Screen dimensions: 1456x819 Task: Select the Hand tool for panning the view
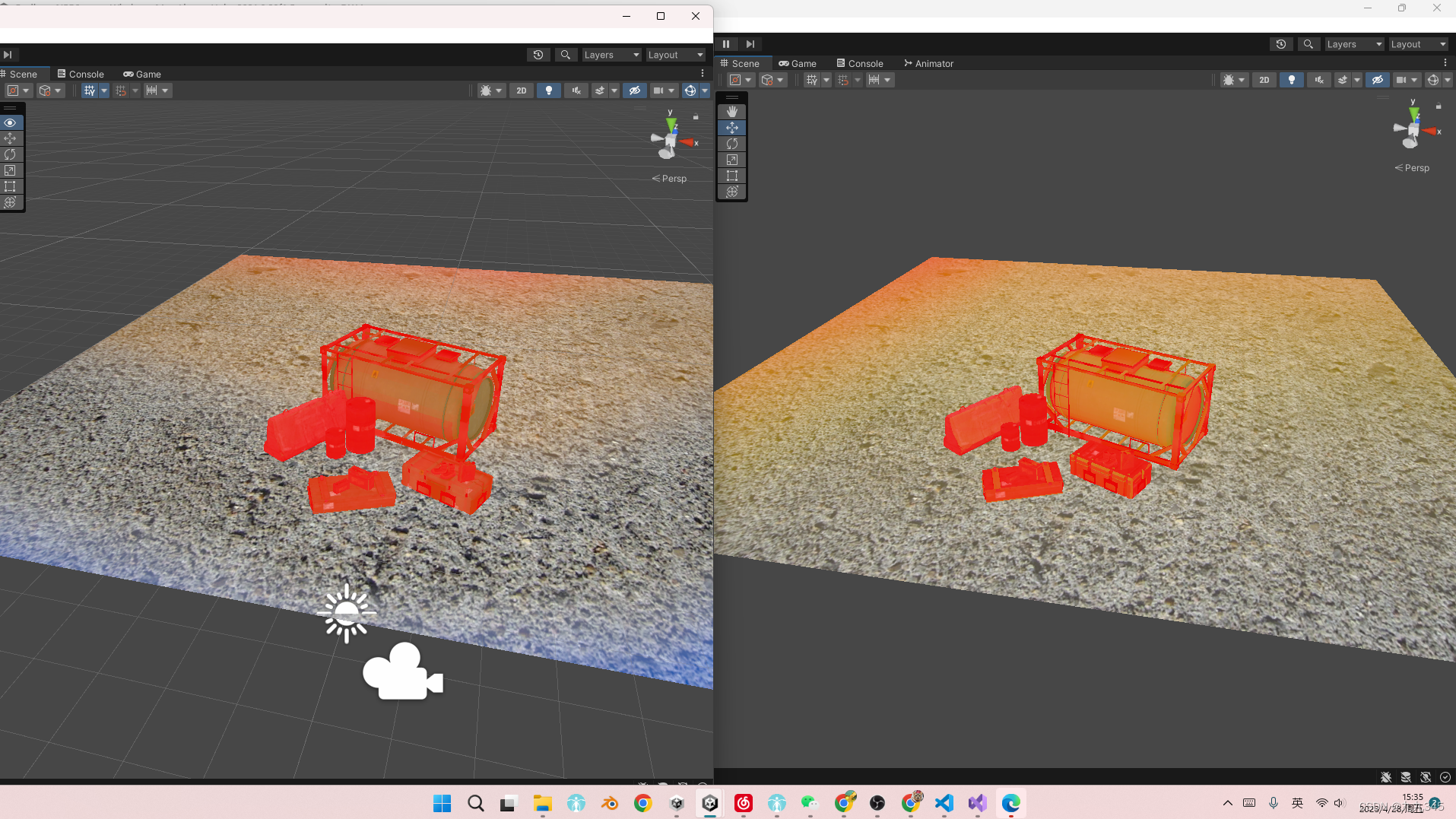732,111
